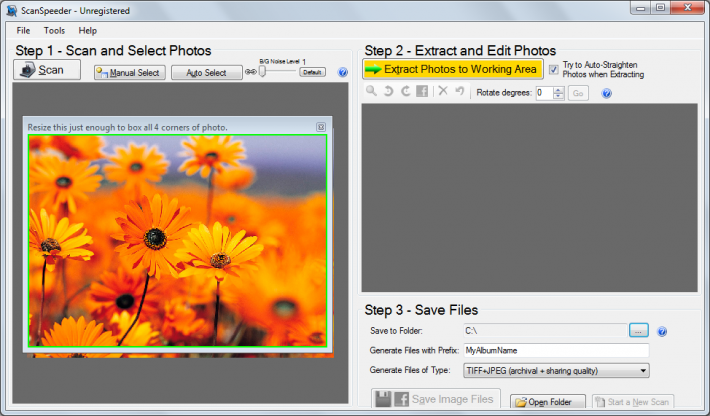The width and height of the screenshot is (710, 416).
Task: Click the Scan button
Action: tap(47, 70)
